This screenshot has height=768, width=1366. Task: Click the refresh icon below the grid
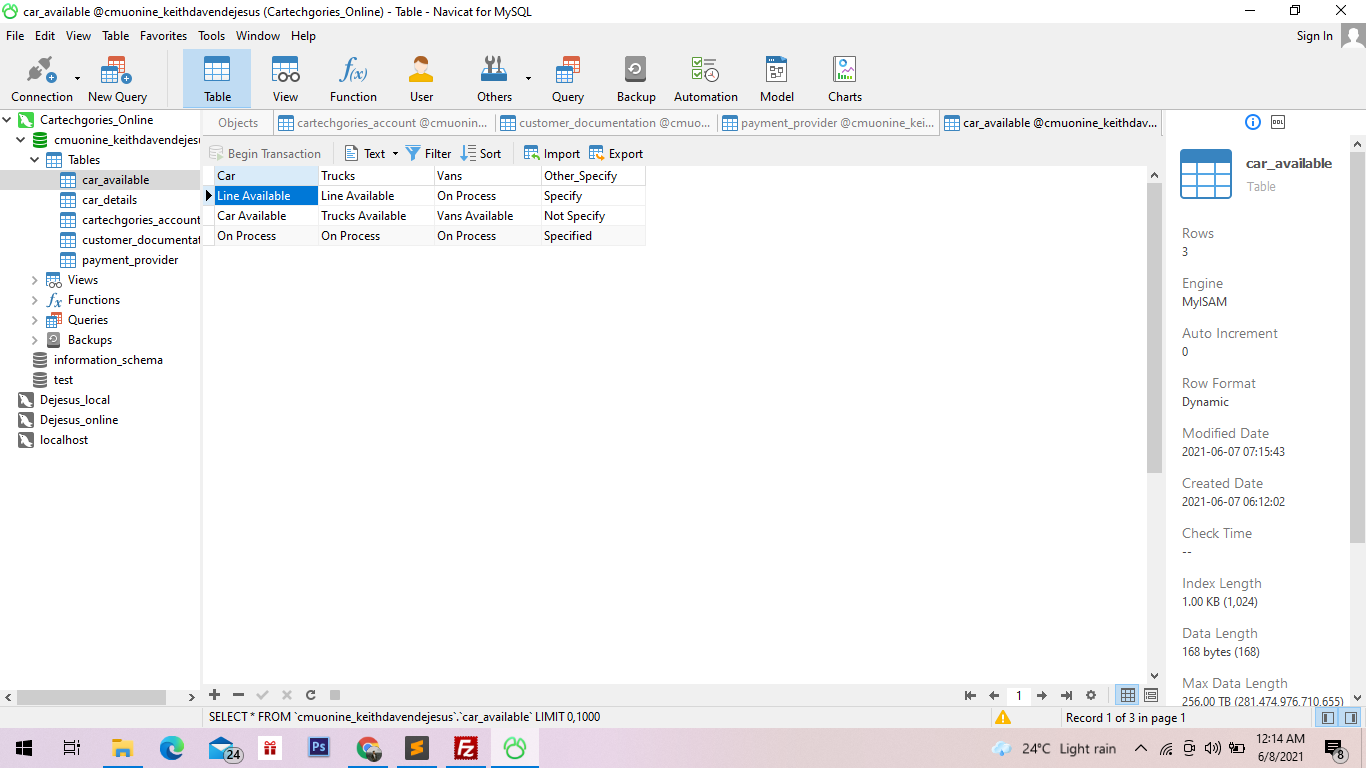click(x=311, y=695)
